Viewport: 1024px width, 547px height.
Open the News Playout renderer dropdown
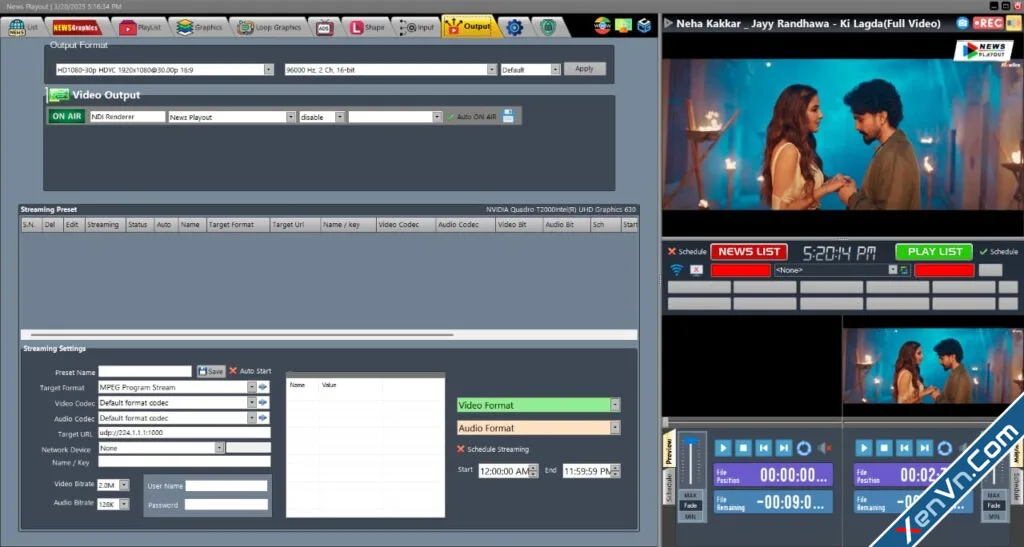[x=291, y=117]
